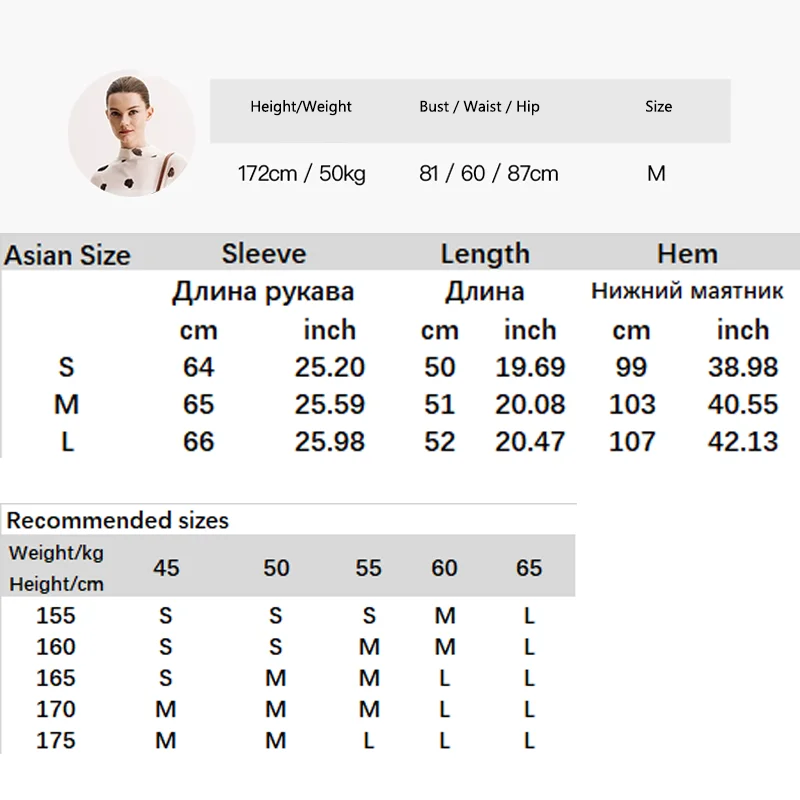Click the 155 cm height row label
800x800 pixels.
coord(56,615)
